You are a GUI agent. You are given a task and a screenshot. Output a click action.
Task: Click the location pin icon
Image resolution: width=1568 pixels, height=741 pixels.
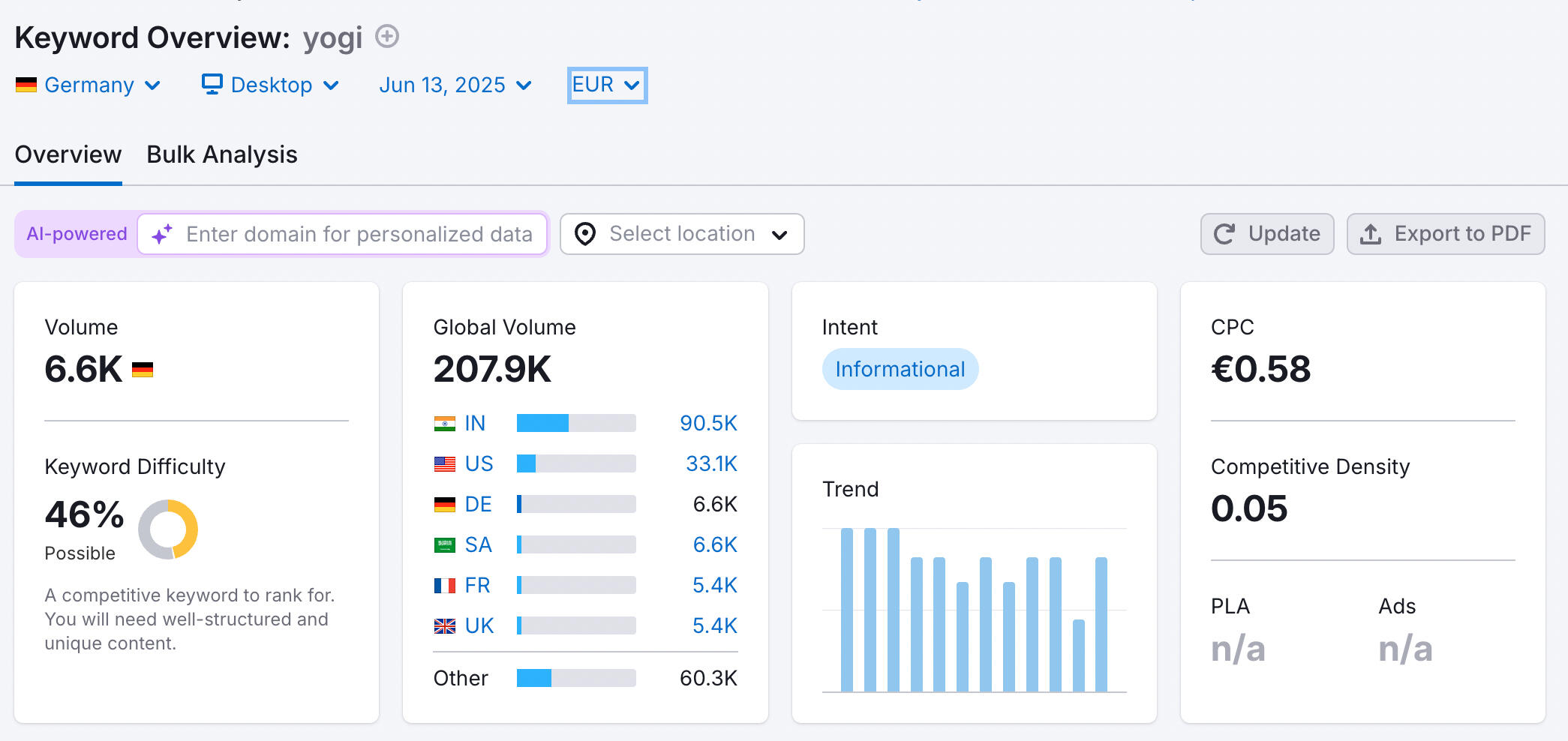[585, 235]
